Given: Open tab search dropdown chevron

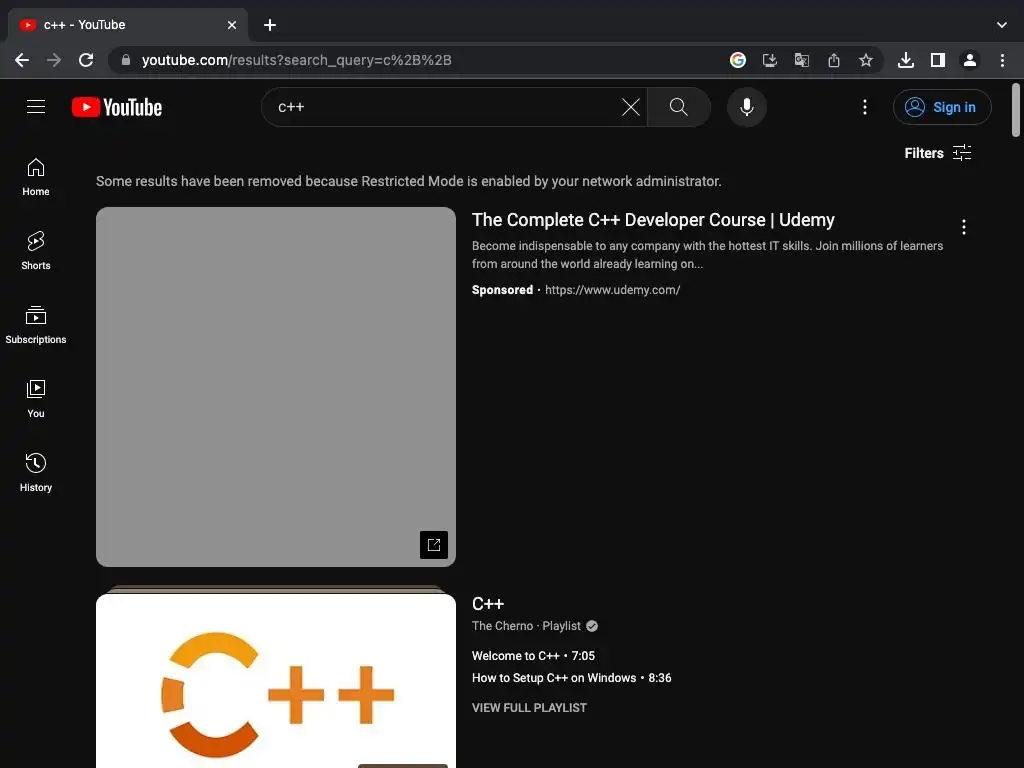Looking at the screenshot, I should 1002,25.
